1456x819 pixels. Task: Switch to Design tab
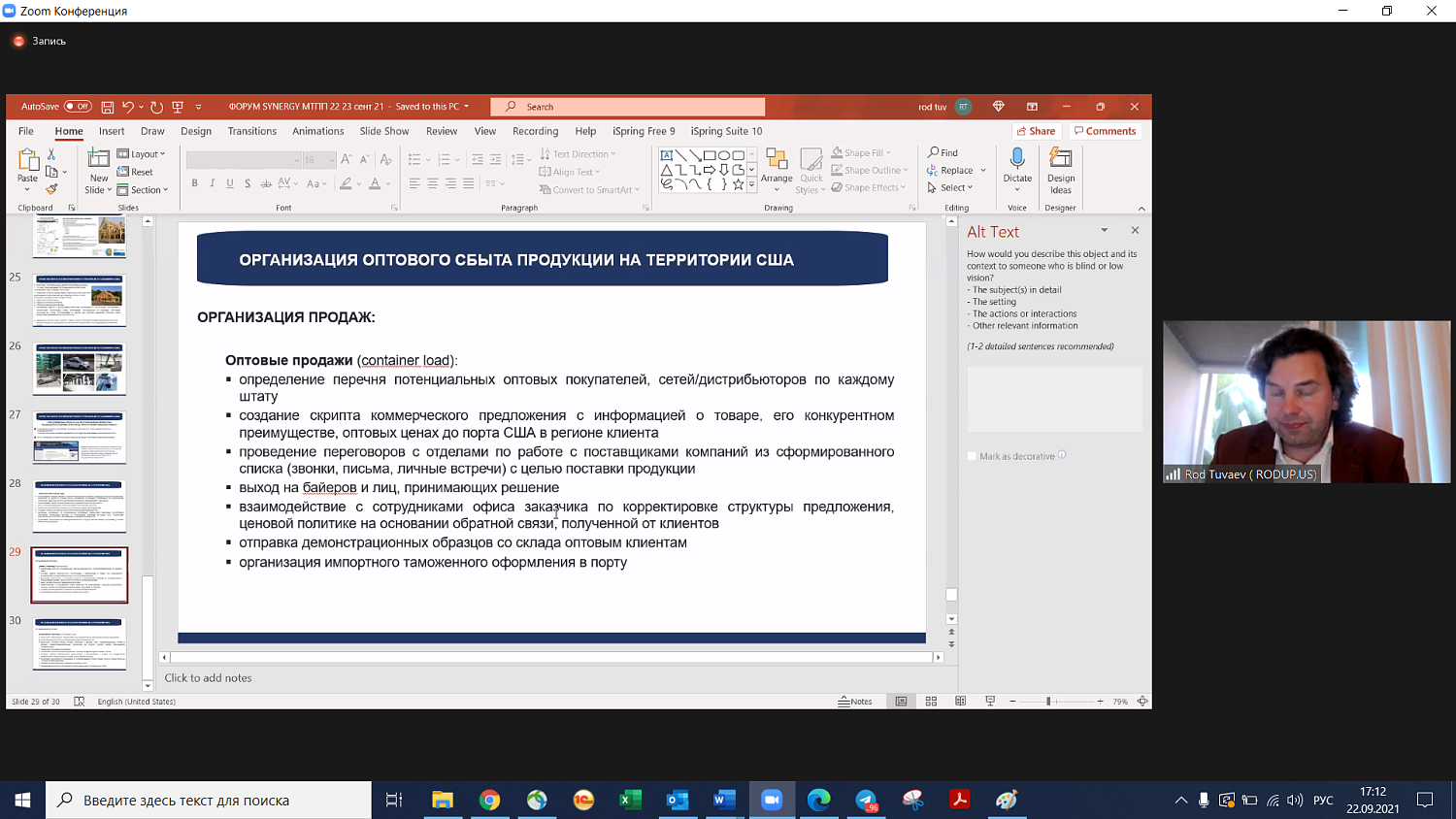coord(196,131)
